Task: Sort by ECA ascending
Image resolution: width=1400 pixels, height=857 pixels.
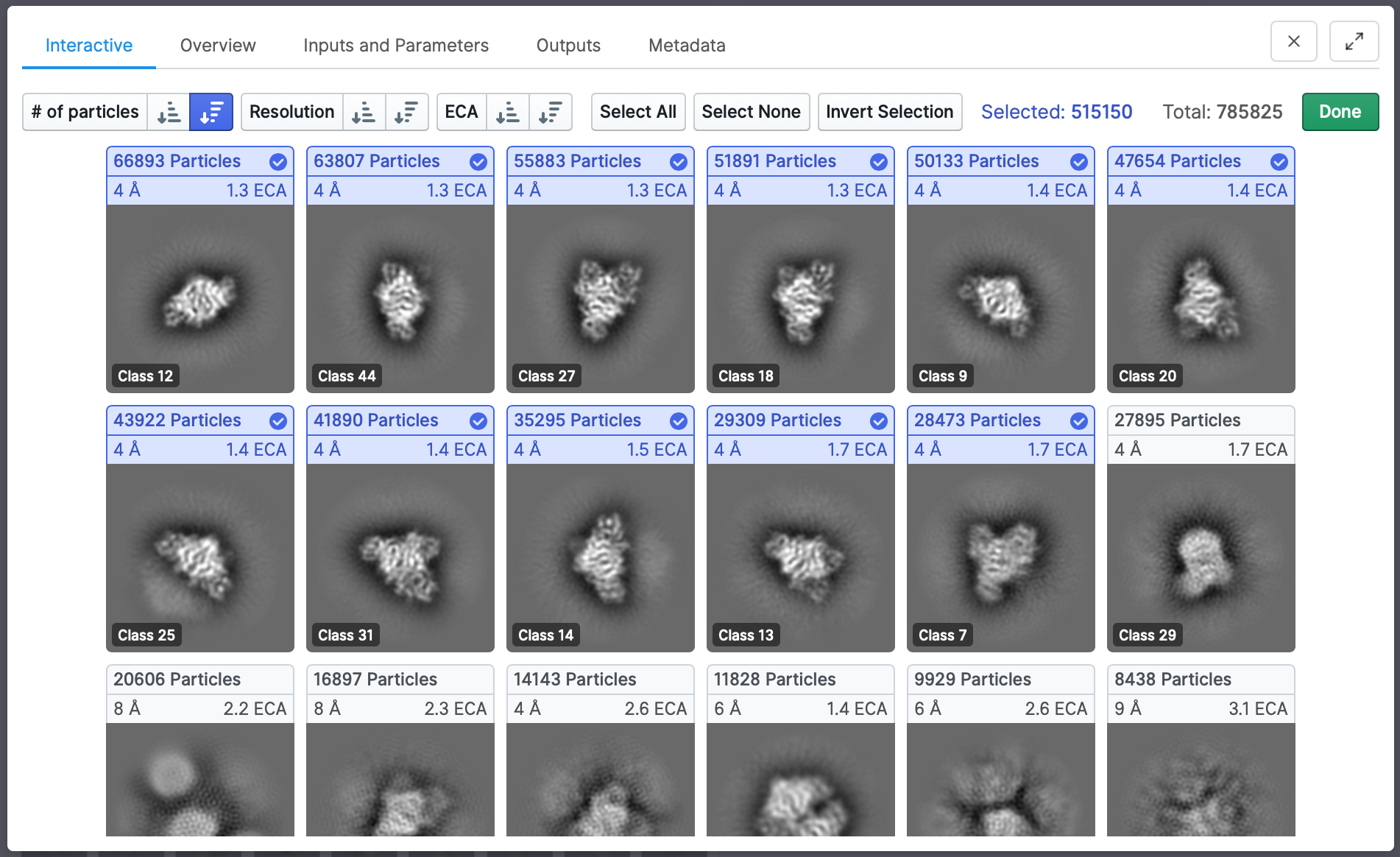Action: point(508,112)
